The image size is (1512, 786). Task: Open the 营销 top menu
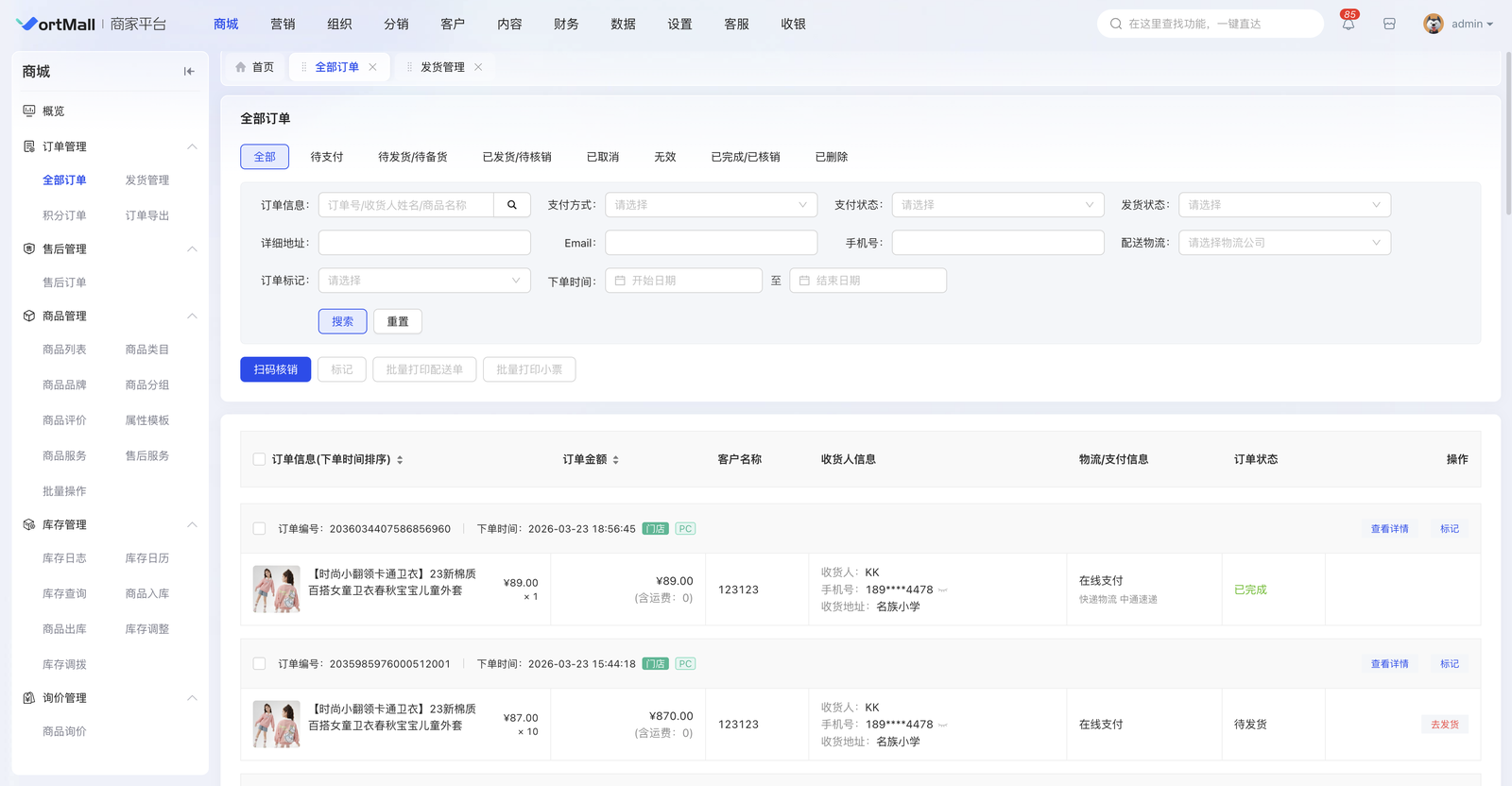[283, 25]
